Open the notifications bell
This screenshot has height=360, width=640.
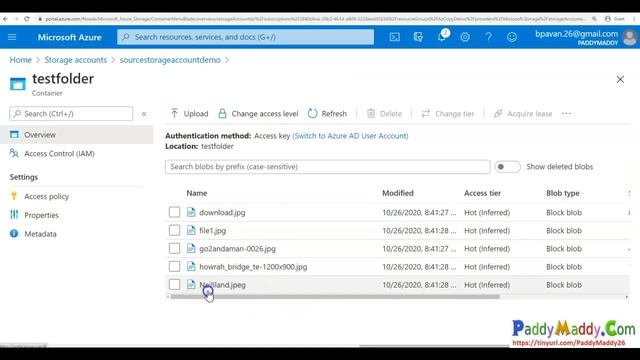tap(442, 37)
